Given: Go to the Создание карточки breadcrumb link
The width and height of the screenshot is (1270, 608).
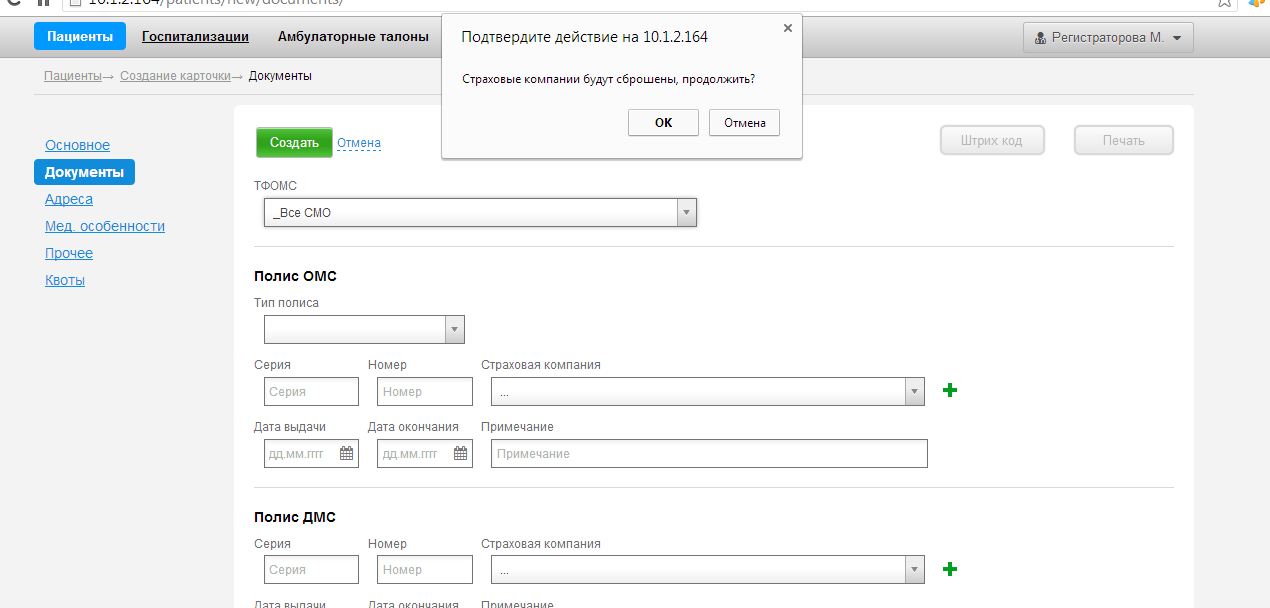Looking at the screenshot, I should (175, 76).
